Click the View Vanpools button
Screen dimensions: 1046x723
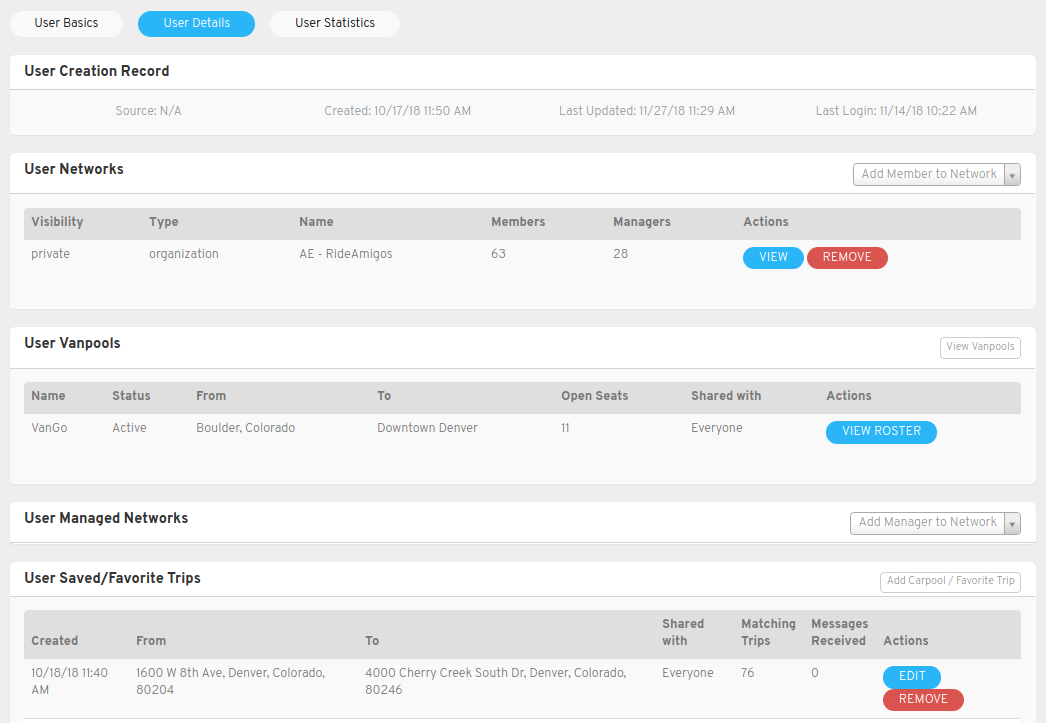(x=980, y=347)
